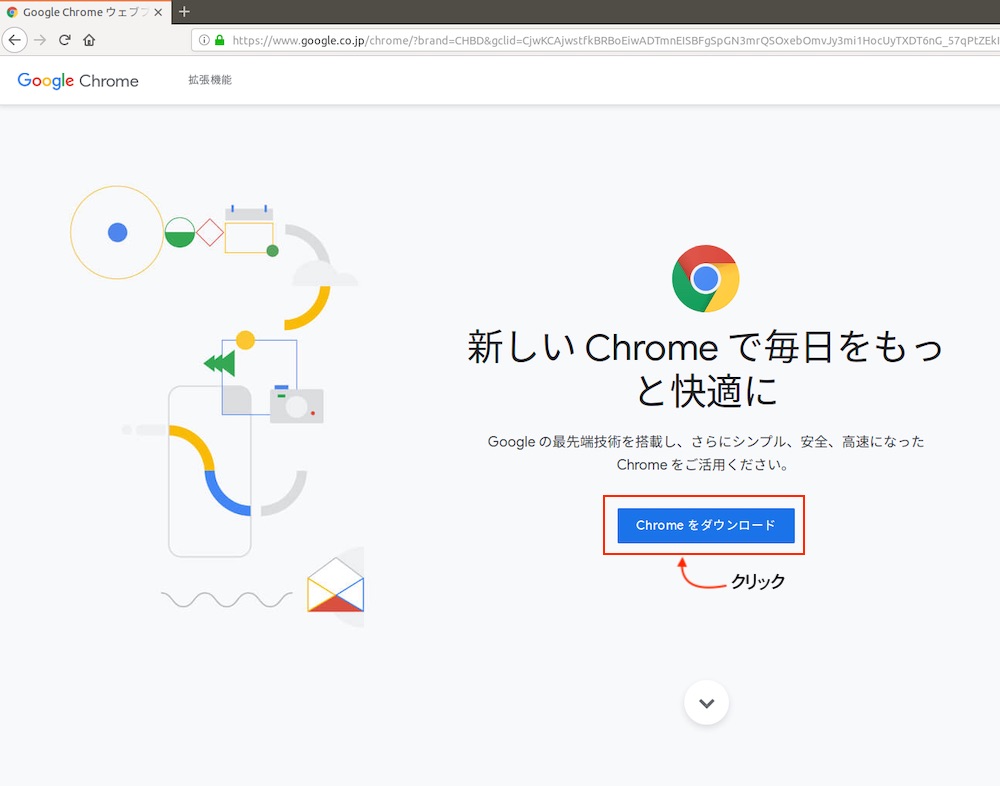Click the large Chrome logo icon
The height and width of the screenshot is (786, 1000).
(705, 279)
